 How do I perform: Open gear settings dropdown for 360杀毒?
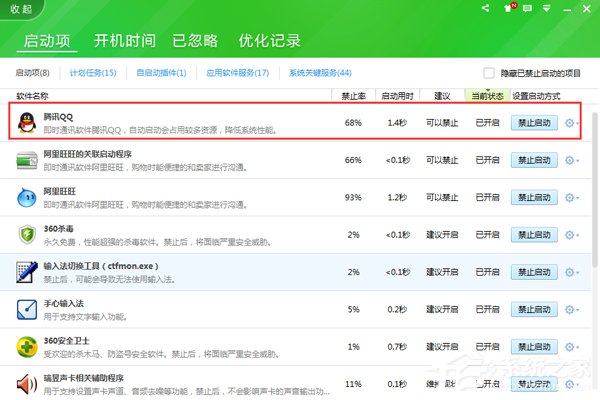[x=572, y=235]
